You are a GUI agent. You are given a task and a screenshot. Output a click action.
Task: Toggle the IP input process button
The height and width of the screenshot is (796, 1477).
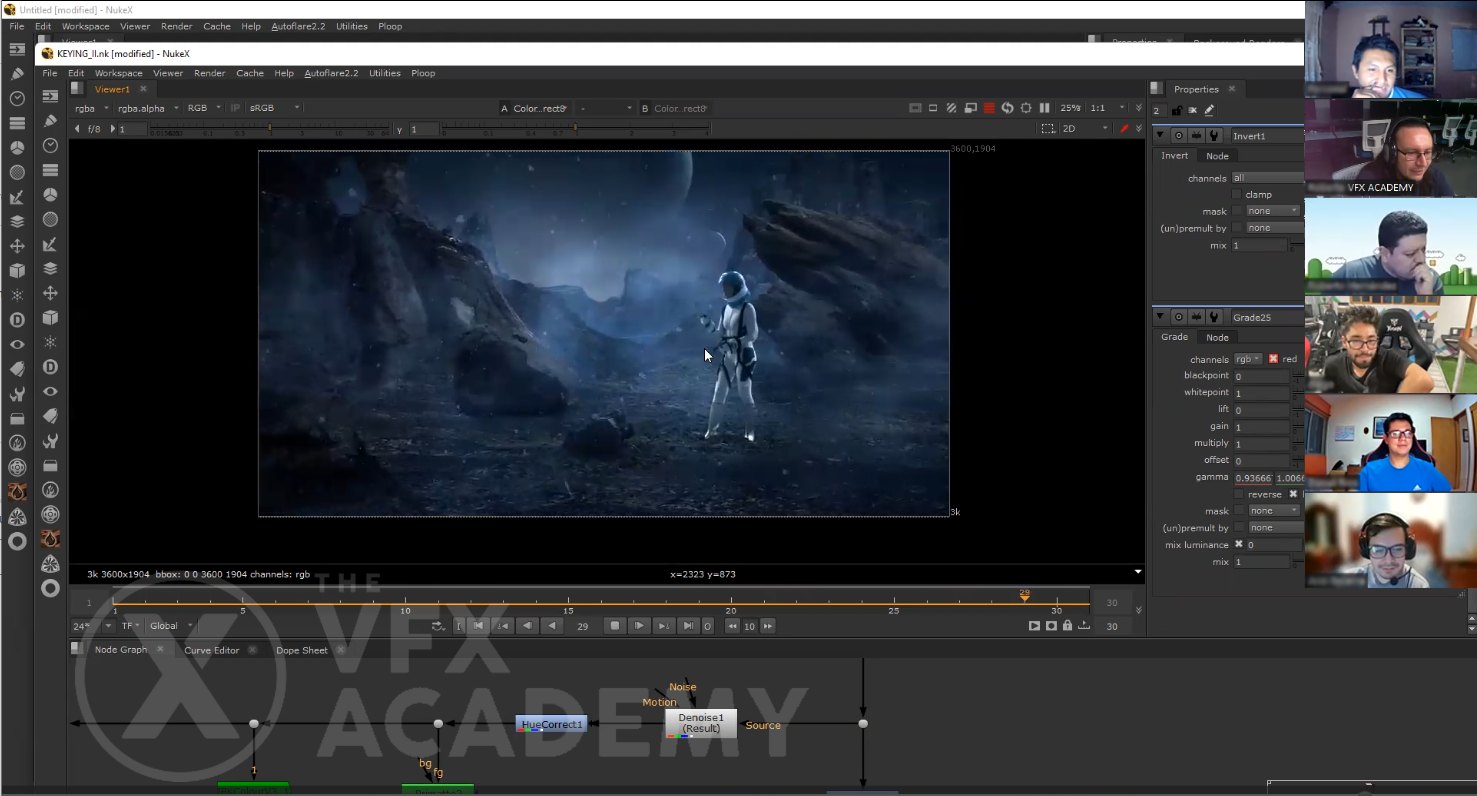[235, 108]
